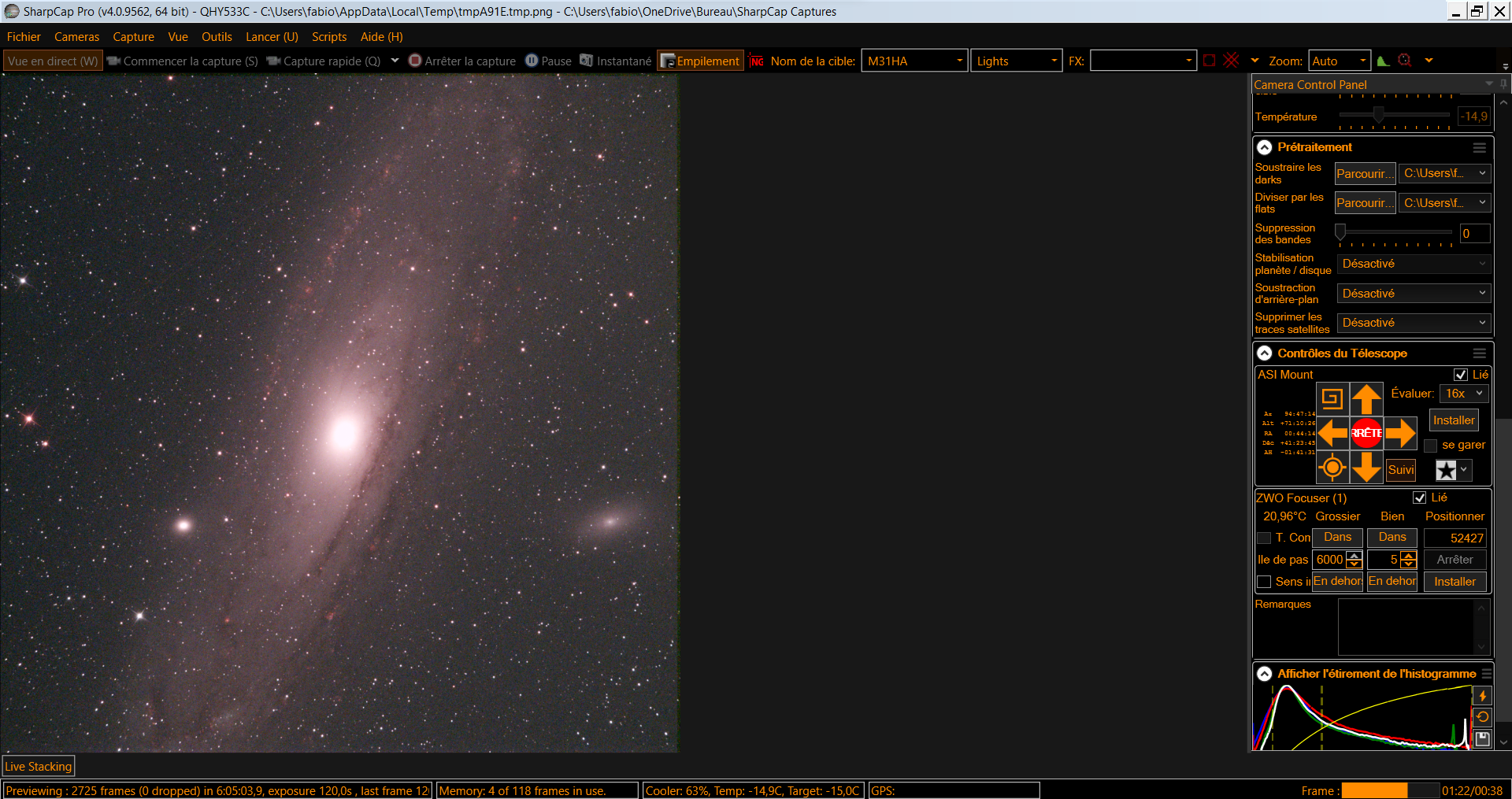Click Bien En dehors focuser button

click(1392, 582)
